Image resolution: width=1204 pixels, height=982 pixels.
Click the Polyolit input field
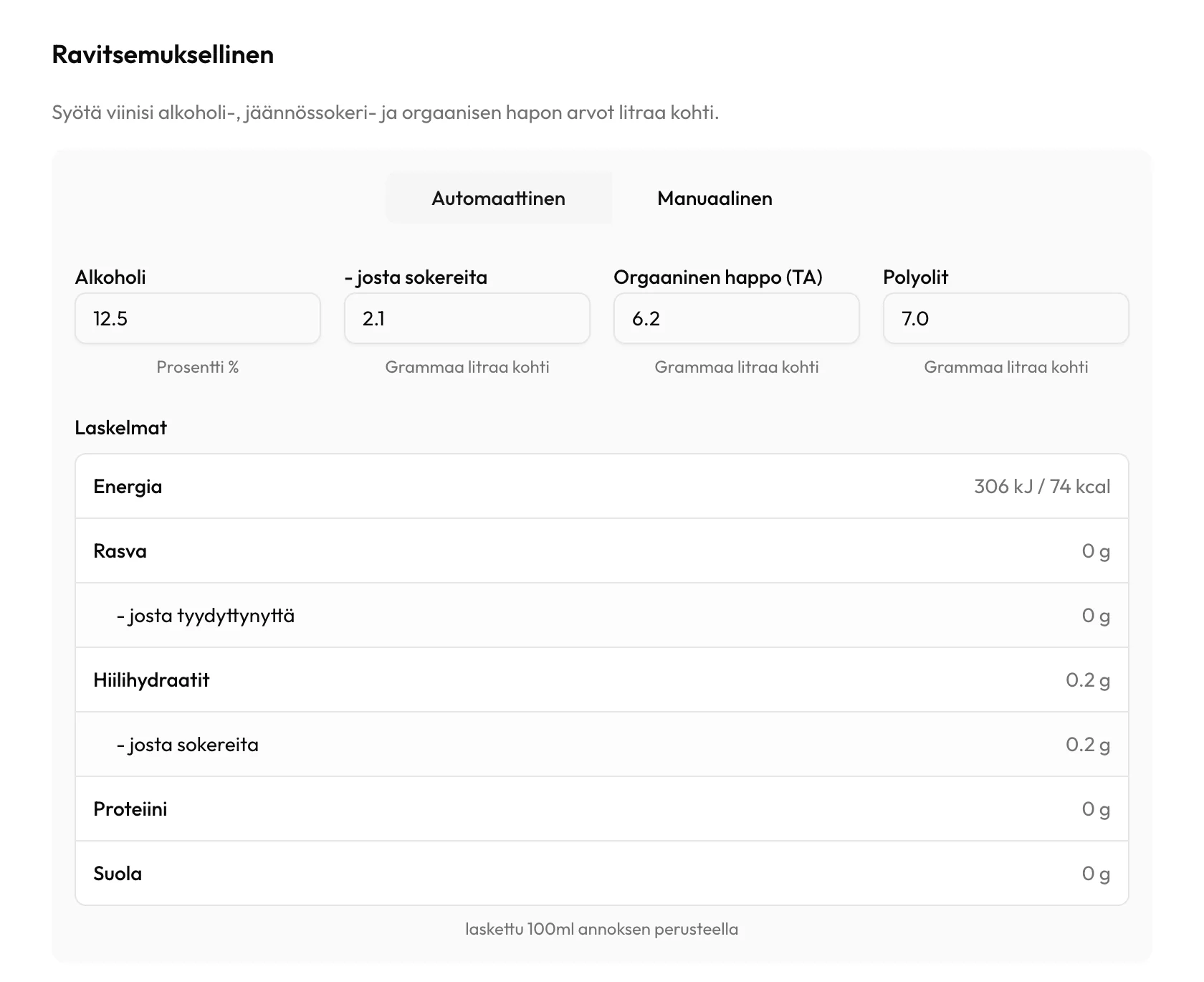pyautogui.click(x=1006, y=318)
